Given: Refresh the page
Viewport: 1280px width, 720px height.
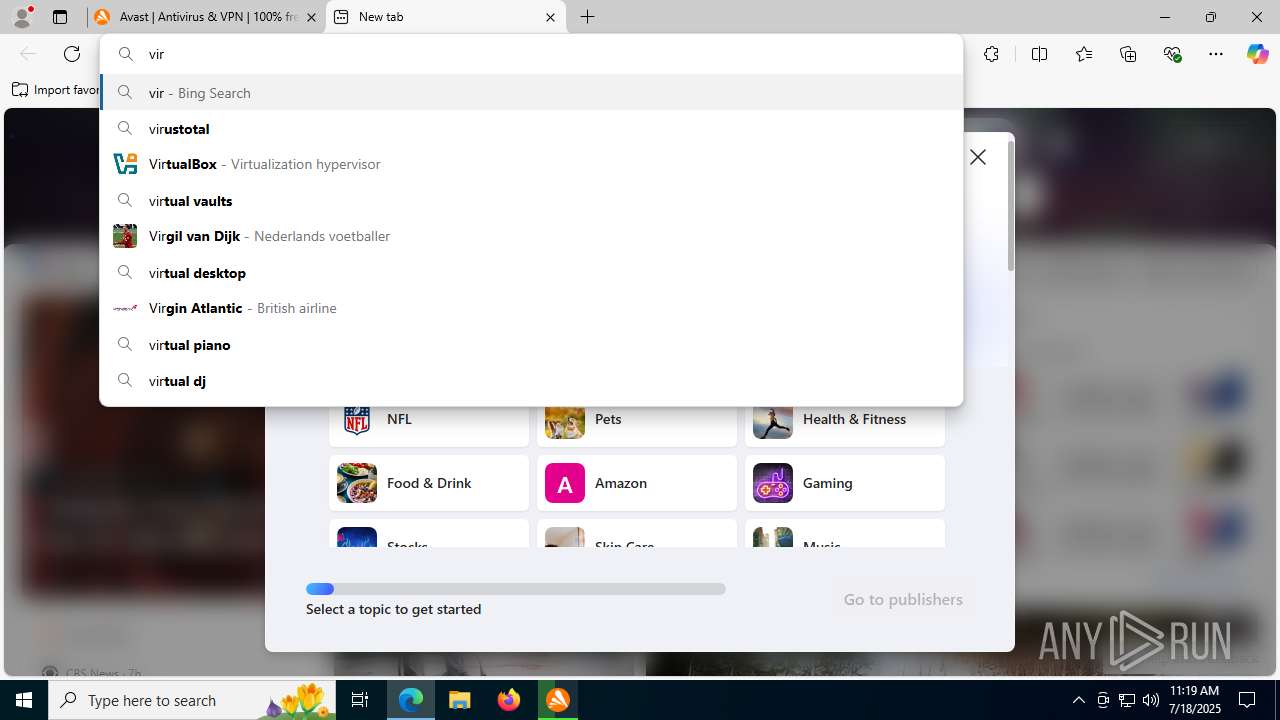Looking at the screenshot, I should point(72,54).
